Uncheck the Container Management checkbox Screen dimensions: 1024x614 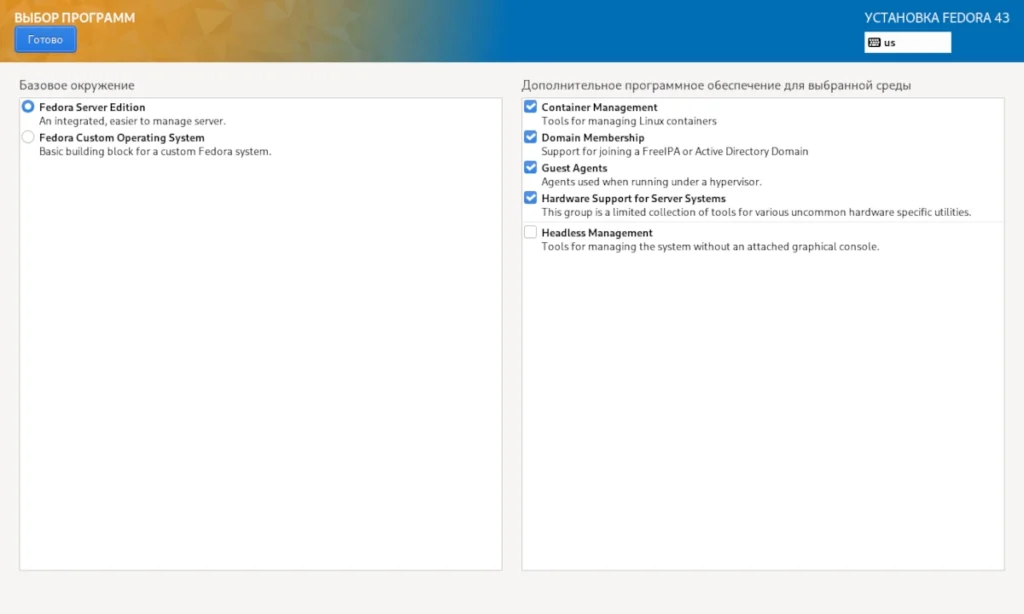pyautogui.click(x=530, y=106)
